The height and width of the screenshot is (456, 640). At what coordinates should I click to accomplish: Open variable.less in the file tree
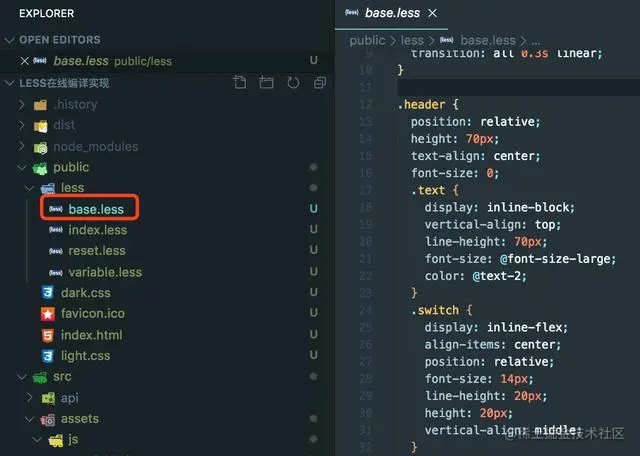(x=105, y=272)
